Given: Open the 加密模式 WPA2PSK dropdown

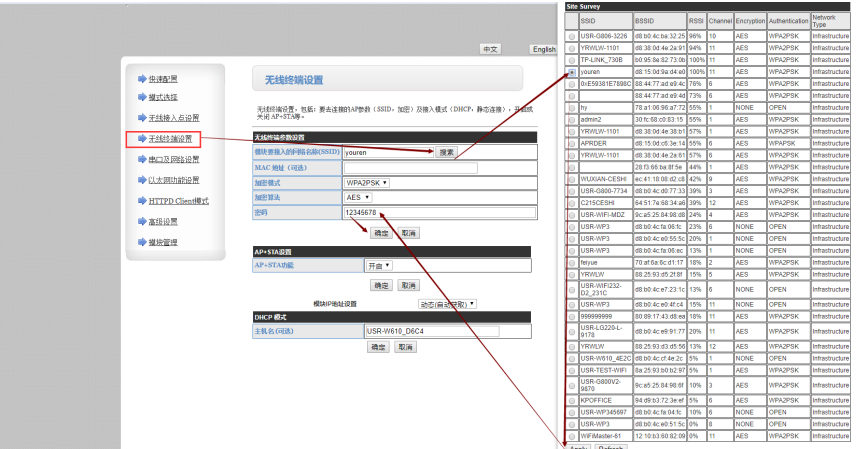Looking at the screenshot, I should pos(366,183).
